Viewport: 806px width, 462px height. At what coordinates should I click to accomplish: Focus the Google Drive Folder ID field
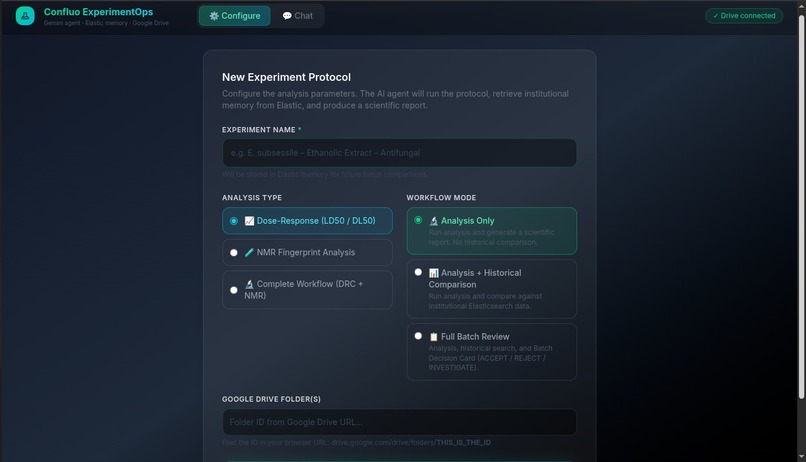click(x=399, y=422)
